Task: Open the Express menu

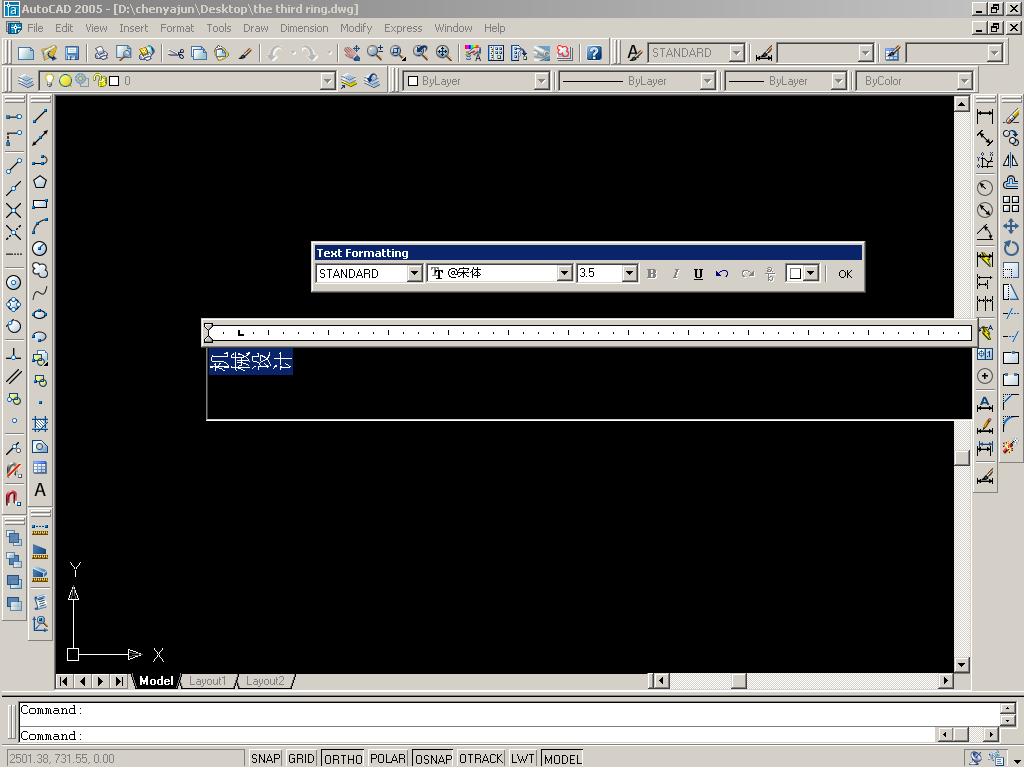Action: click(403, 28)
